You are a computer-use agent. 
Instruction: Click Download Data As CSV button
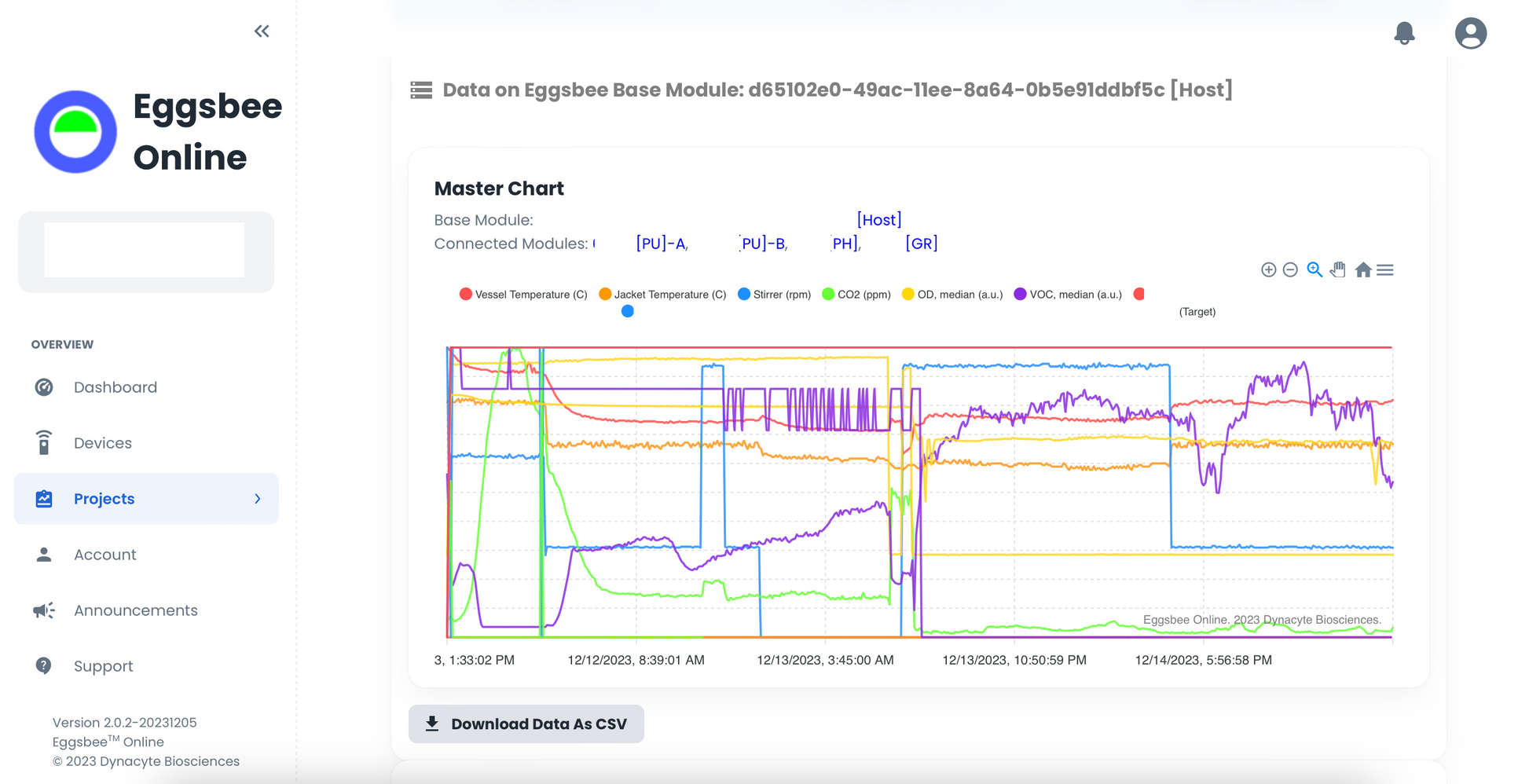point(526,724)
